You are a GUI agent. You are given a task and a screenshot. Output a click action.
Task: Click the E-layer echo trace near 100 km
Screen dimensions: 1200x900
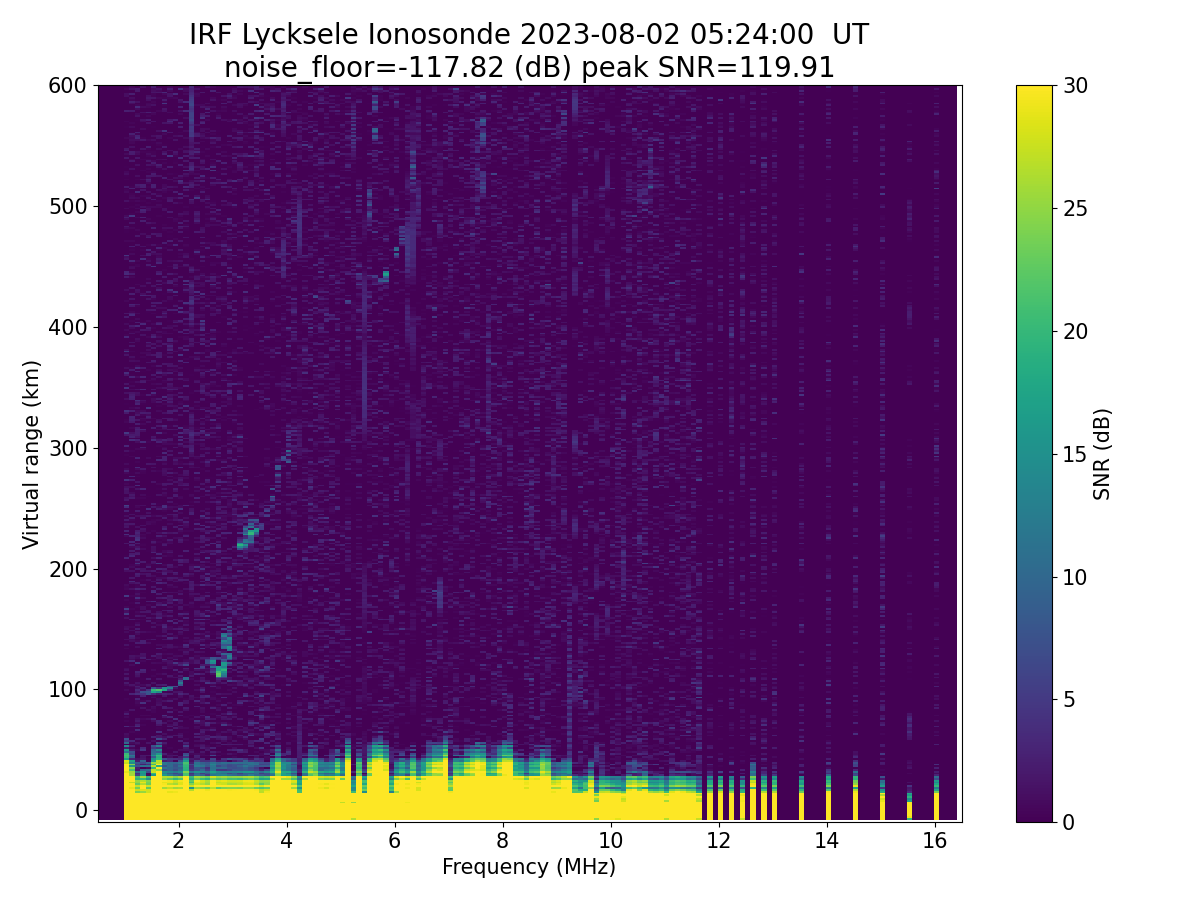click(158, 690)
